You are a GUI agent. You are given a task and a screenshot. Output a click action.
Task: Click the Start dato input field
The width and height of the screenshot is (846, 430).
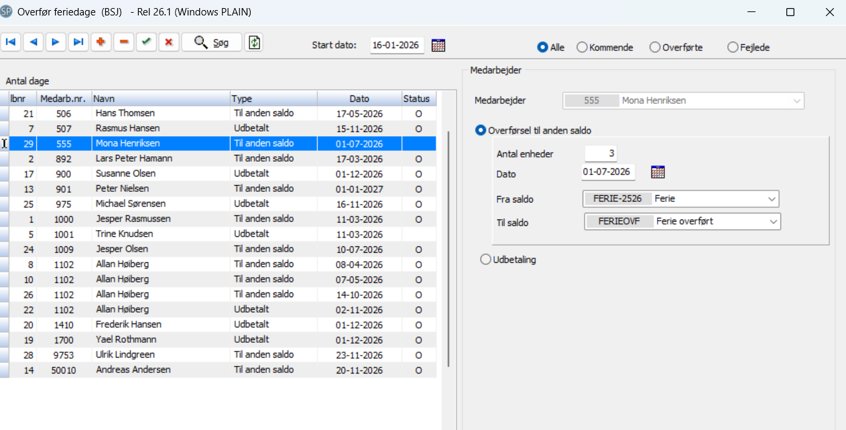tap(397, 45)
